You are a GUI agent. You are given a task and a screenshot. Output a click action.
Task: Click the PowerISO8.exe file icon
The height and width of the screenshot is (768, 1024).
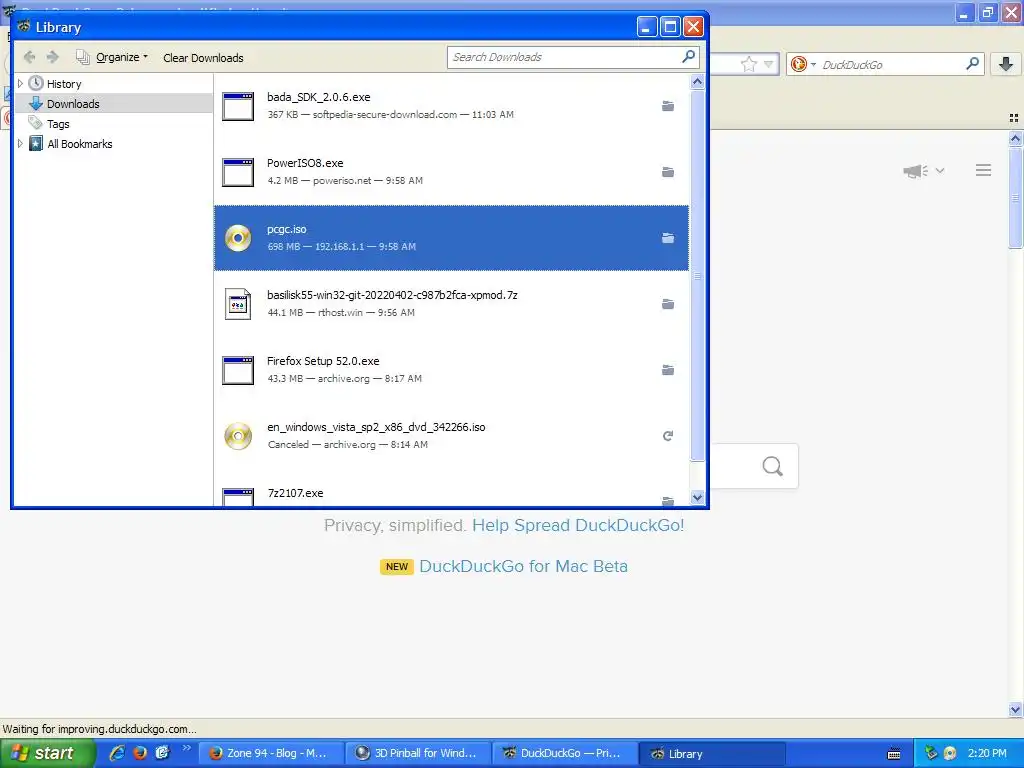pos(238,172)
